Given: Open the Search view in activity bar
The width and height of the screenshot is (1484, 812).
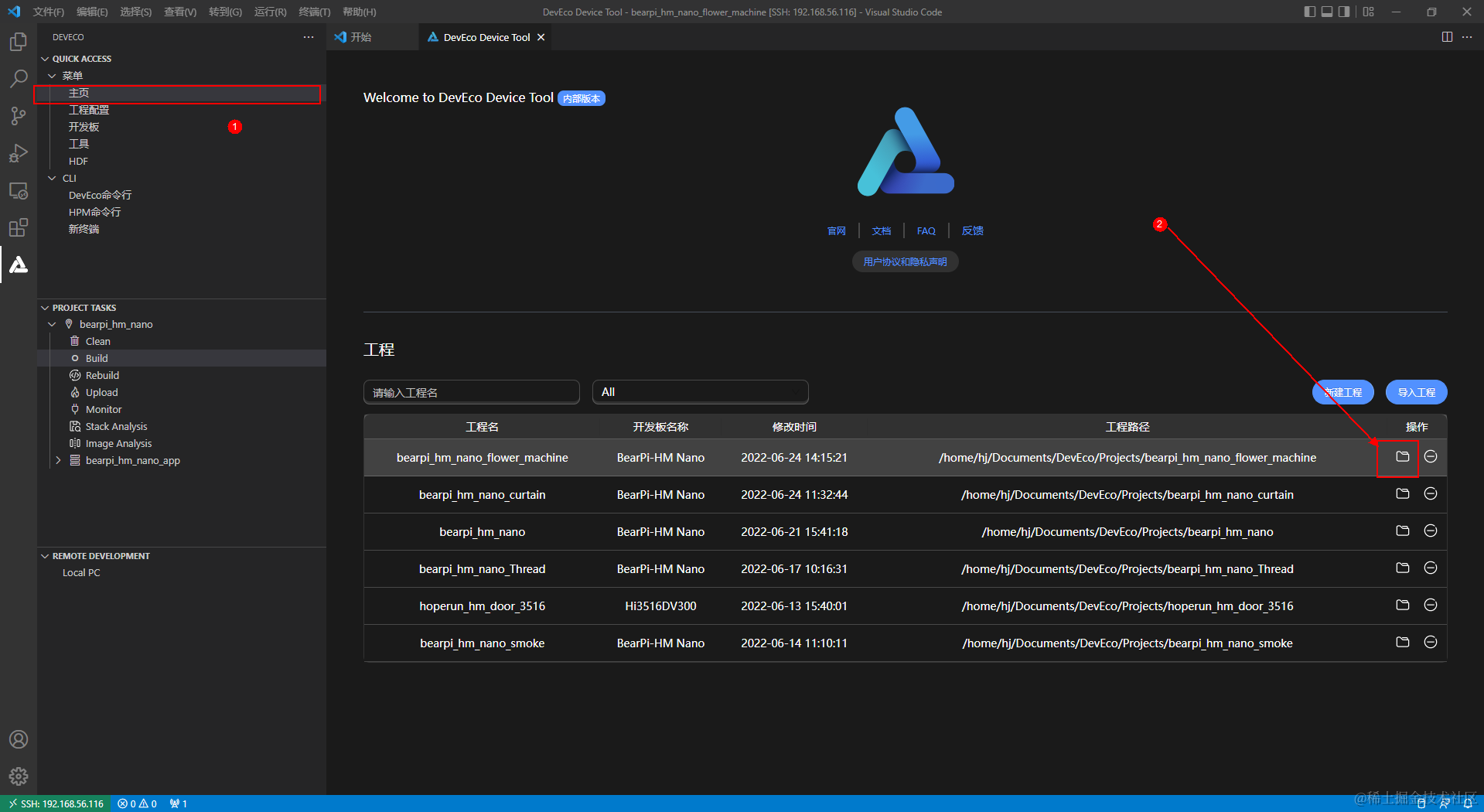Looking at the screenshot, I should [x=19, y=79].
